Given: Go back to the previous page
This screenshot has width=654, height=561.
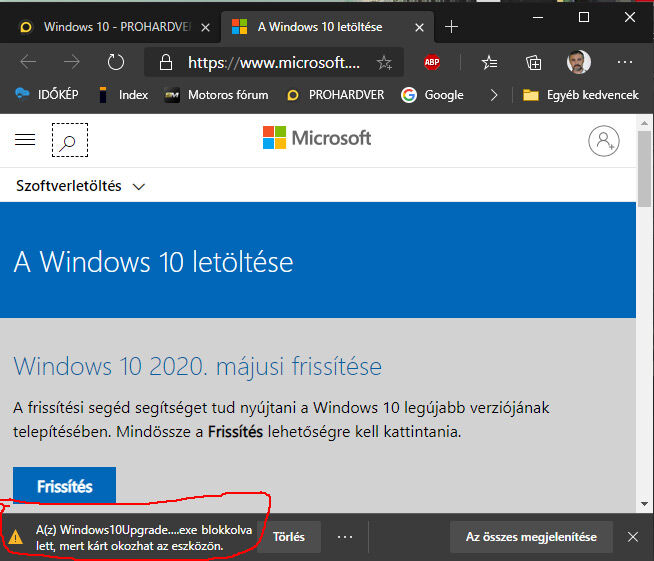Looking at the screenshot, I should (x=28, y=62).
